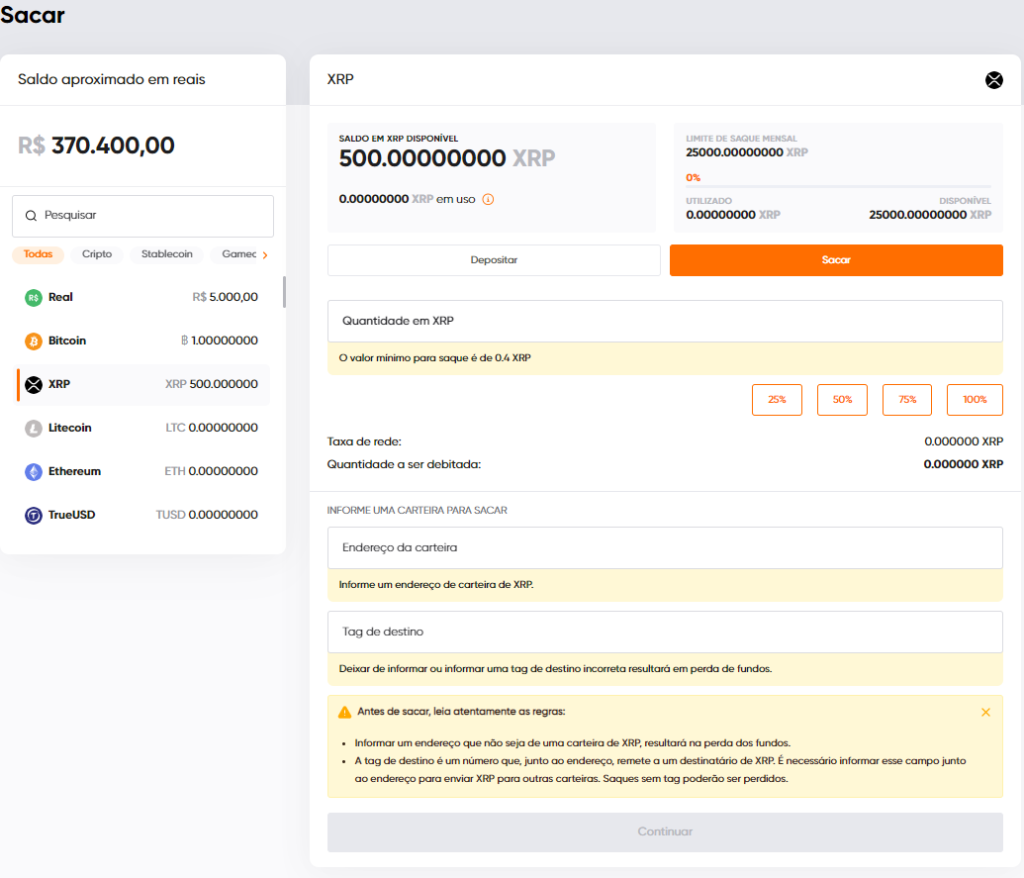
Task: Click the Quantidade em XRP field
Action: (665, 321)
